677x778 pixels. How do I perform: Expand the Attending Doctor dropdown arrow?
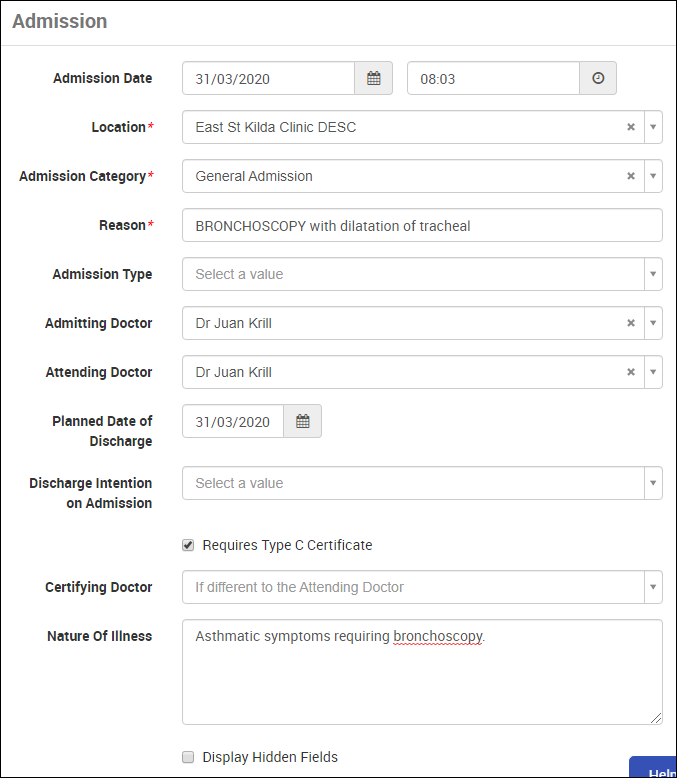(x=652, y=372)
